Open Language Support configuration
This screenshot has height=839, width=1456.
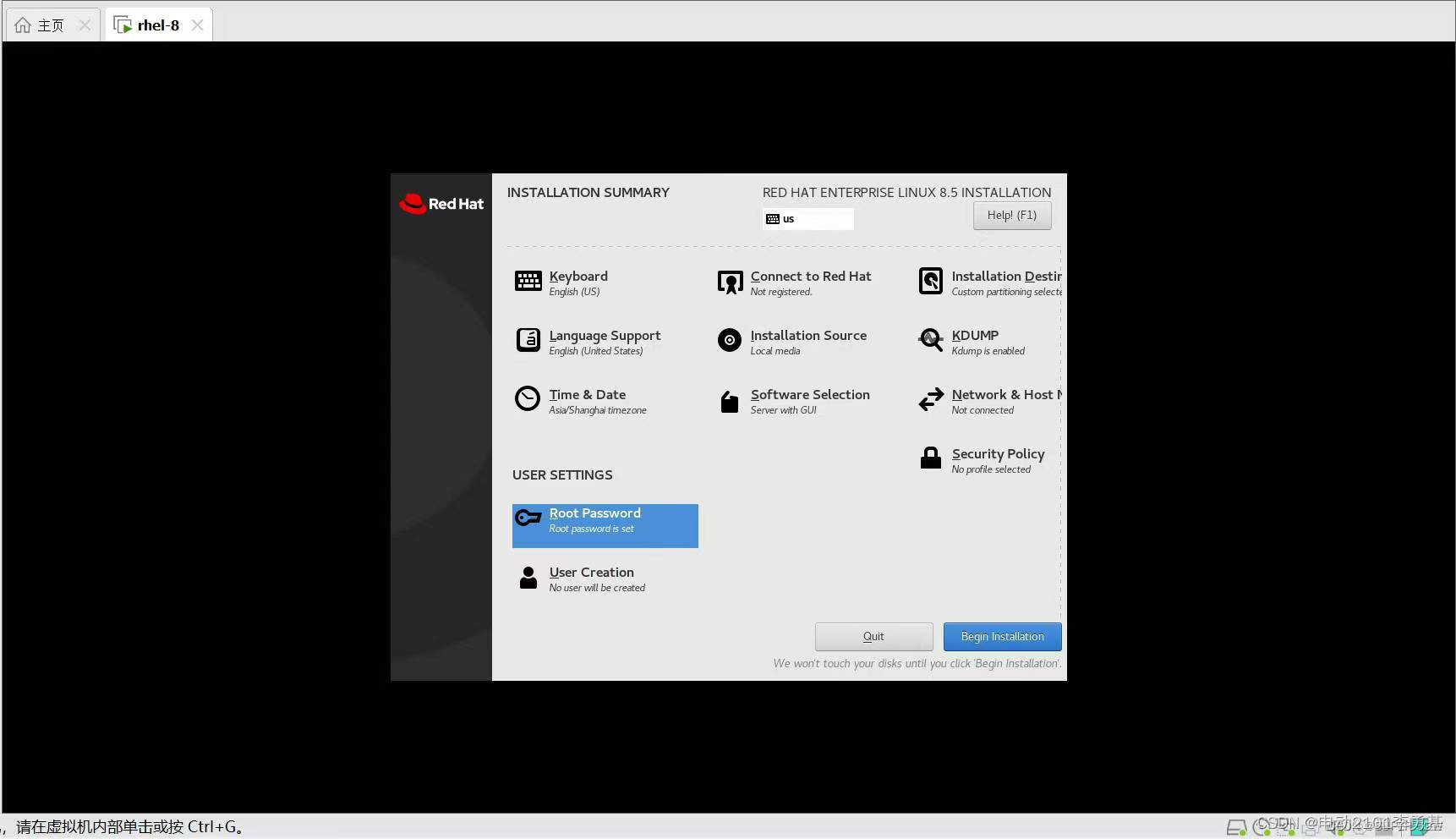605,336
